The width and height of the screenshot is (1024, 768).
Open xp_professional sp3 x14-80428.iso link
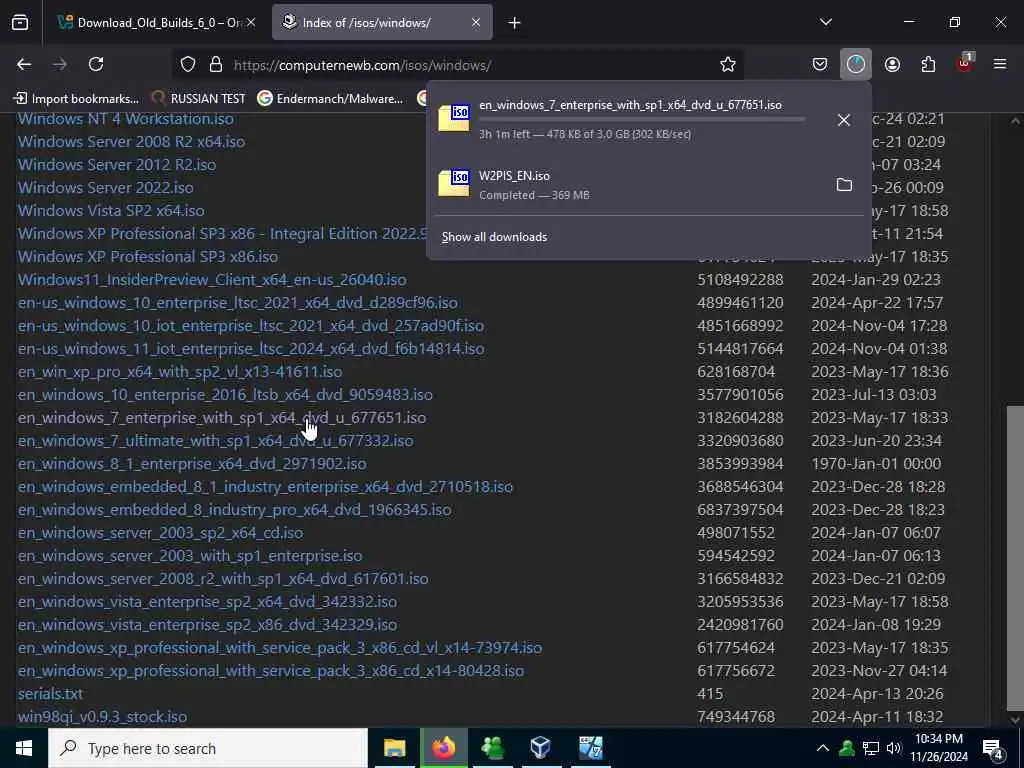270,671
